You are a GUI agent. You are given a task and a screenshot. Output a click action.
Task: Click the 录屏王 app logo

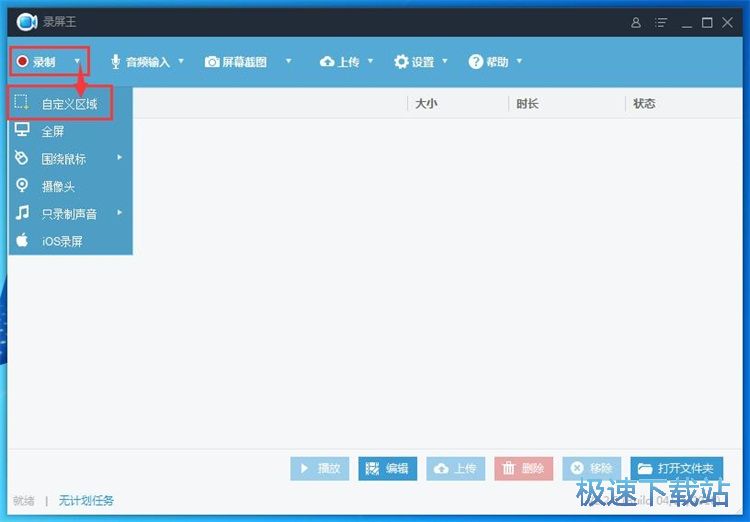tap(26, 22)
